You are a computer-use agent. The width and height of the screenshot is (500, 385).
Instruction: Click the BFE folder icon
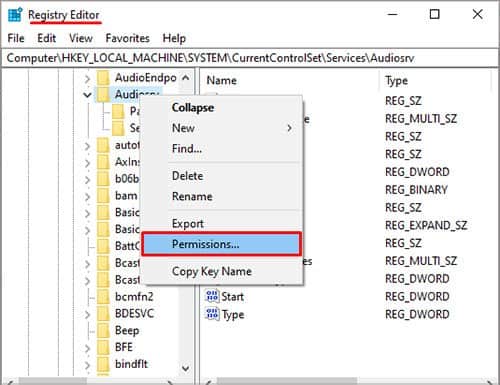click(103, 347)
